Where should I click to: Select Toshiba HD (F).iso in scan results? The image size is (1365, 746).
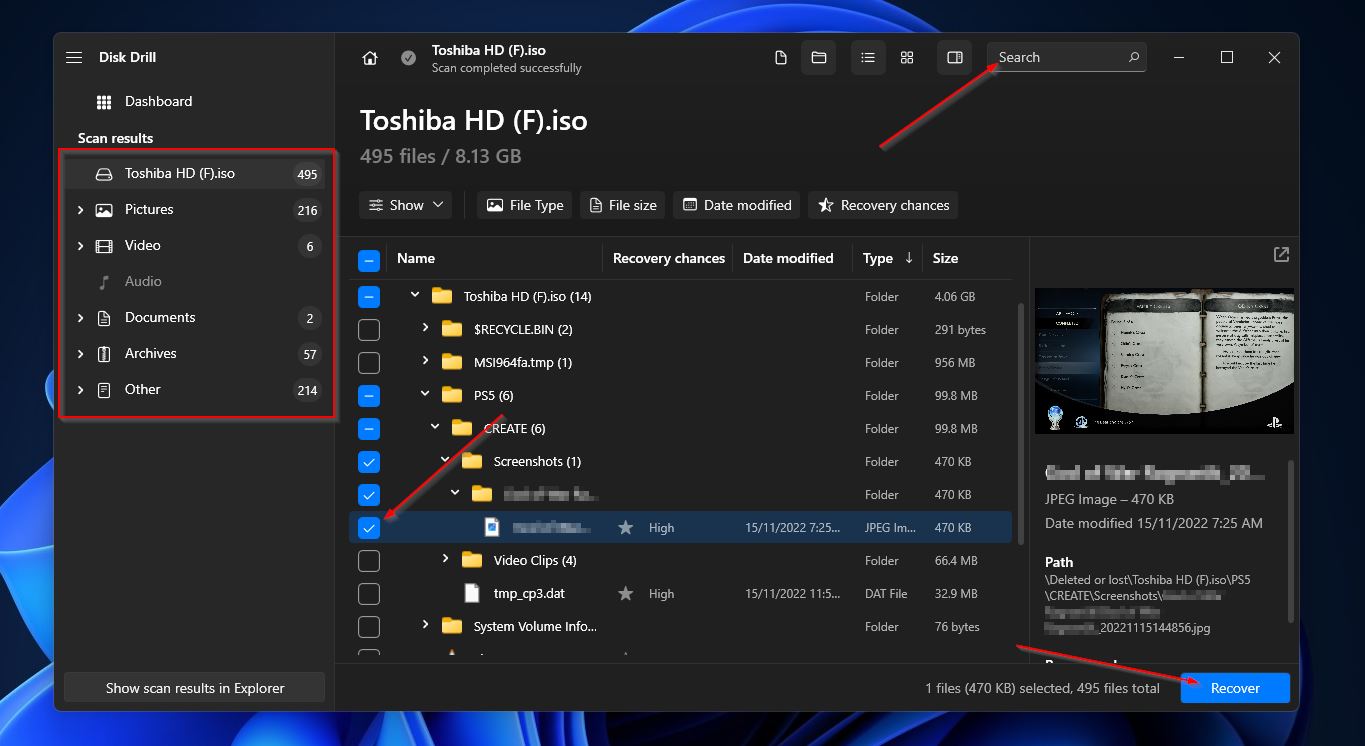coord(195,174)
